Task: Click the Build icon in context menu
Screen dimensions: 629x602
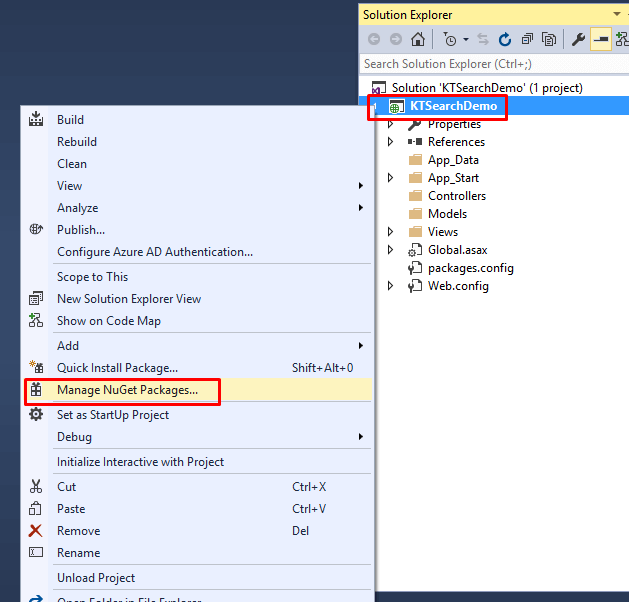Action: 36,119
